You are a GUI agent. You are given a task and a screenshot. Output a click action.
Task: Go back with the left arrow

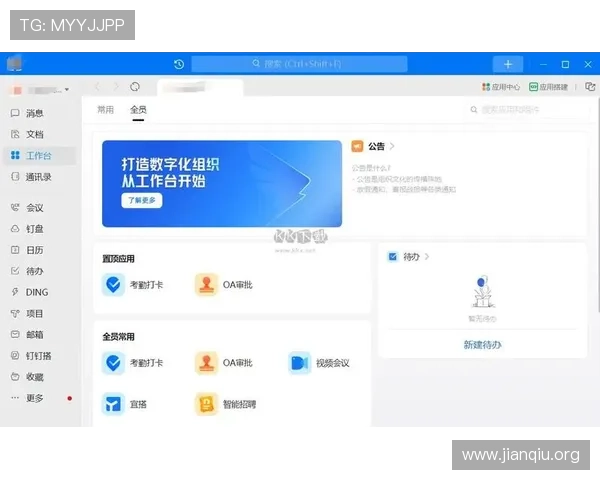[97, 87]
